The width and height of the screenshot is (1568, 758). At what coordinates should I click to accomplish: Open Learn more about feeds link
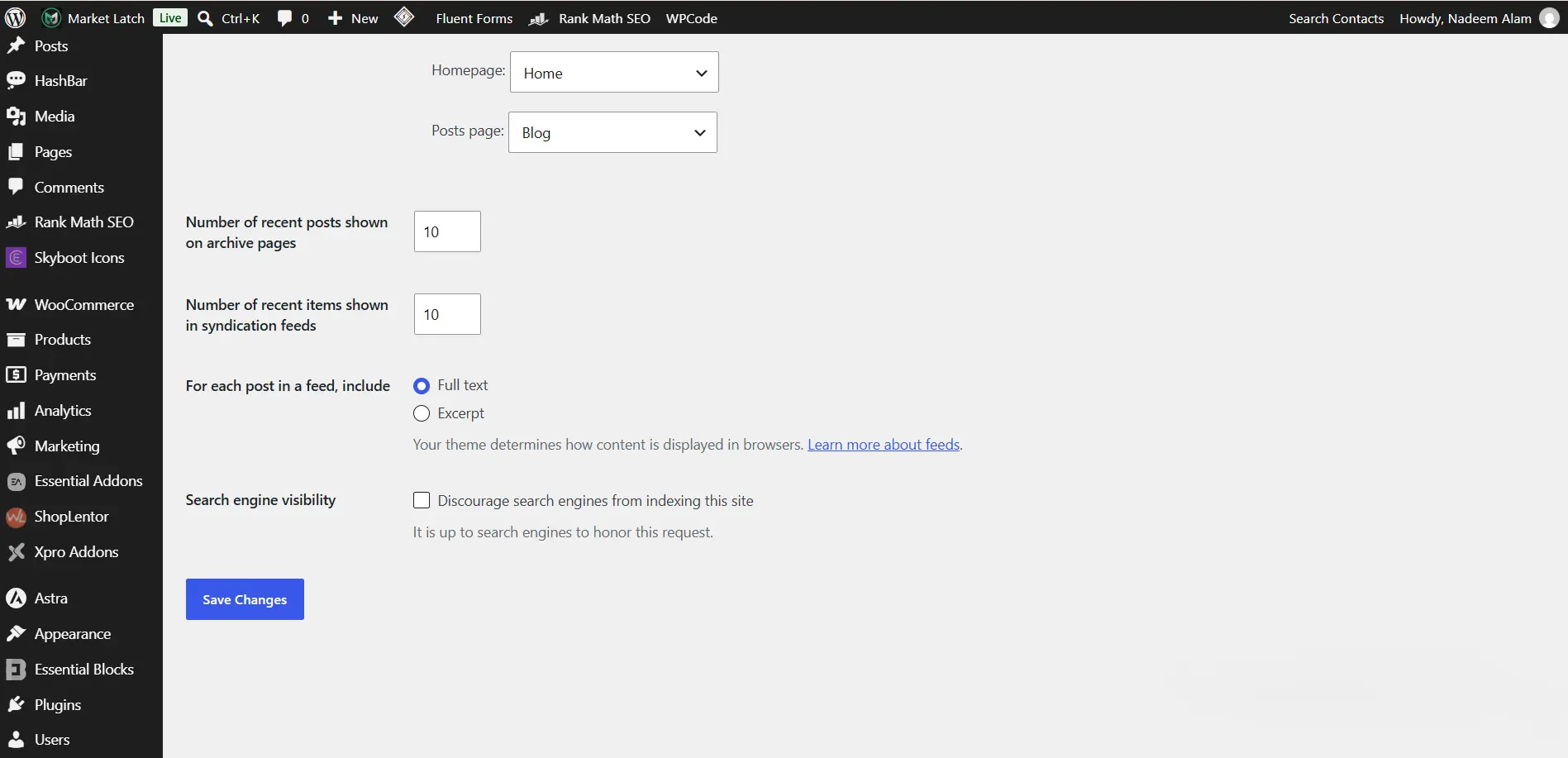(884, 445)
